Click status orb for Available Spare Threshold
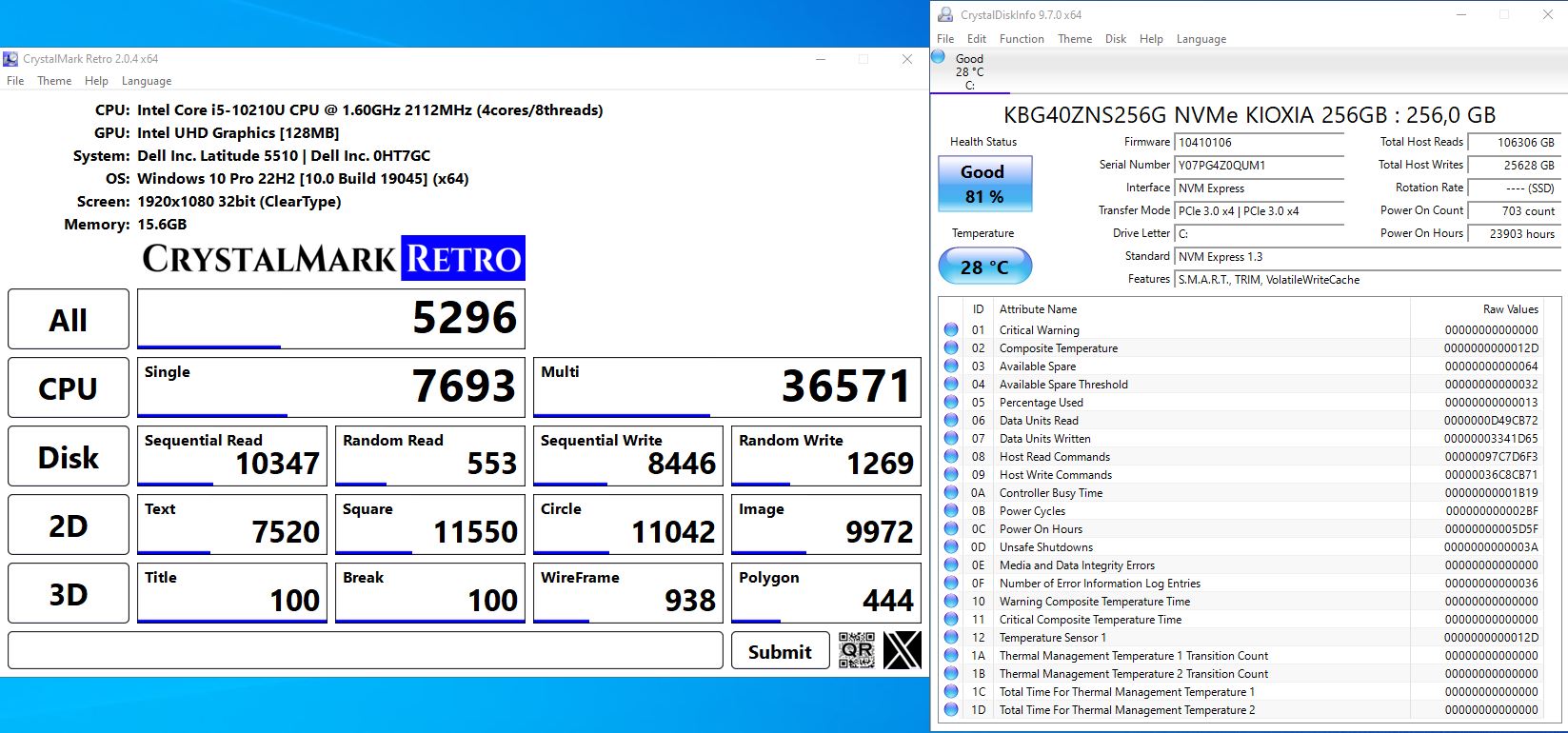Image resolution: width=1568 pixels, height=733 pixels. (x=951, y=384)
